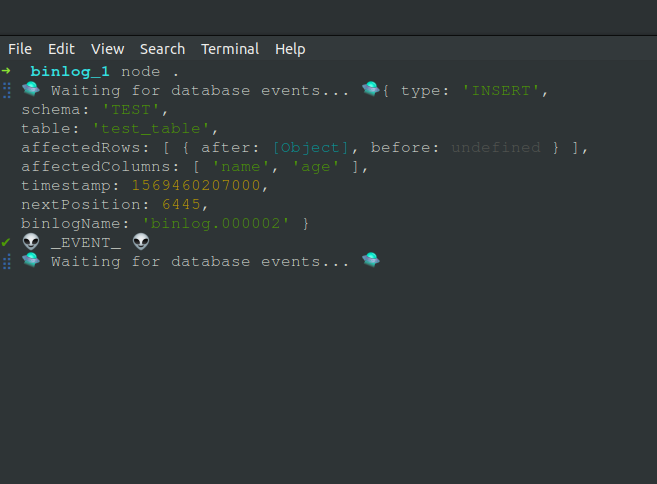Click the UFO emoji before '{ type:'
Viewport: 657px width, 484px height.
[370, 89]
